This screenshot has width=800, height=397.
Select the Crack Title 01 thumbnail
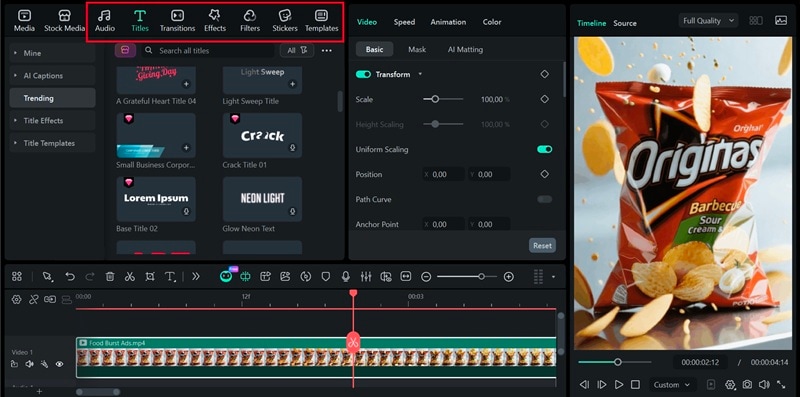point(262,135)
